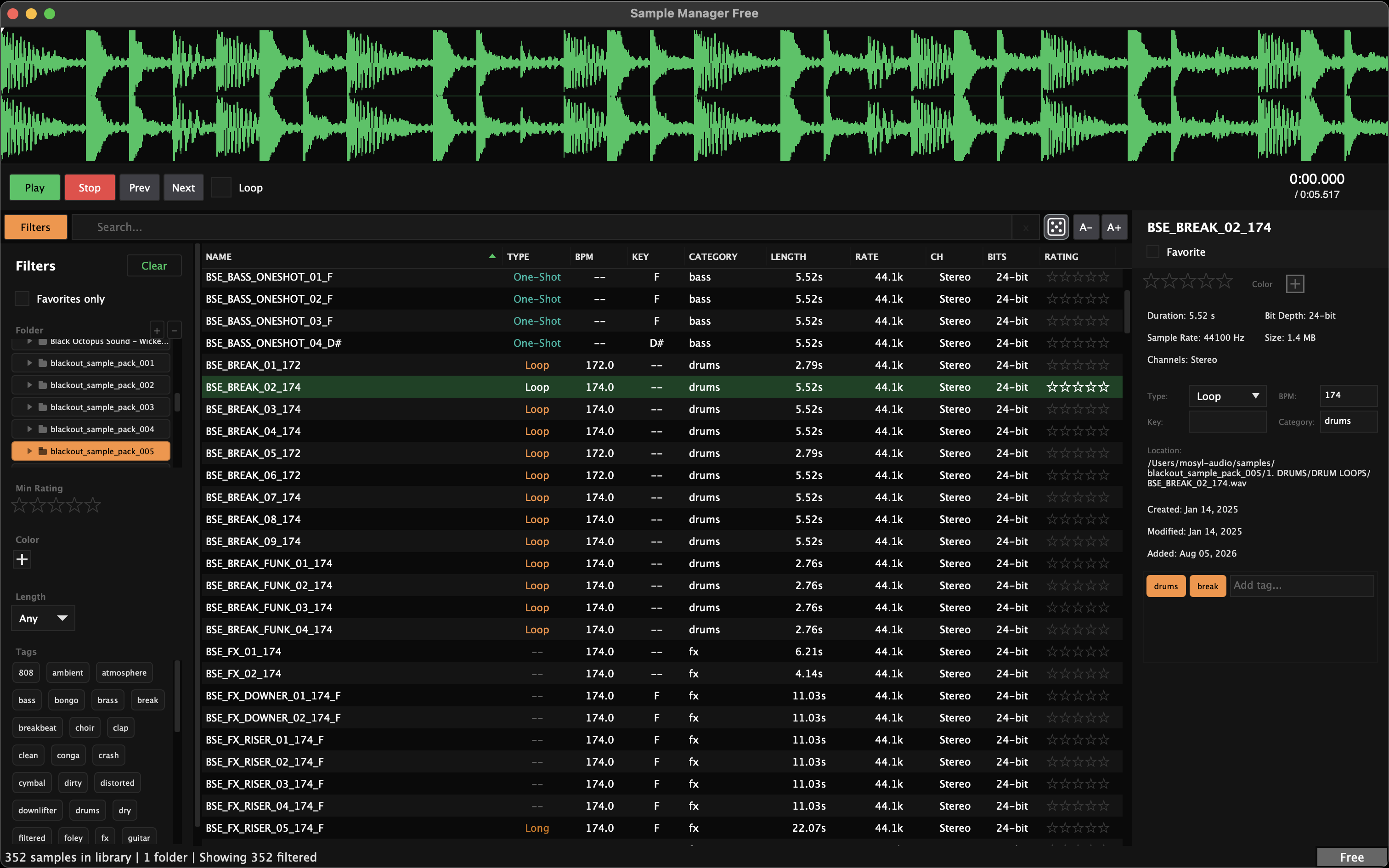The image size is (1389, 868).
Task: Click the Add tag input field
Action: click(x=1302, y=586)
